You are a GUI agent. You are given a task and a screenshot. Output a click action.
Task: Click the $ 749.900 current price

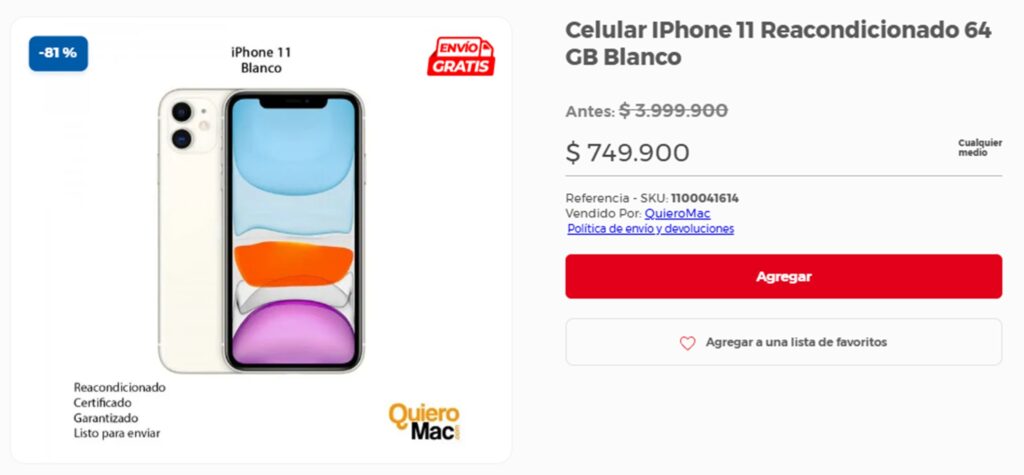[628, 153]
